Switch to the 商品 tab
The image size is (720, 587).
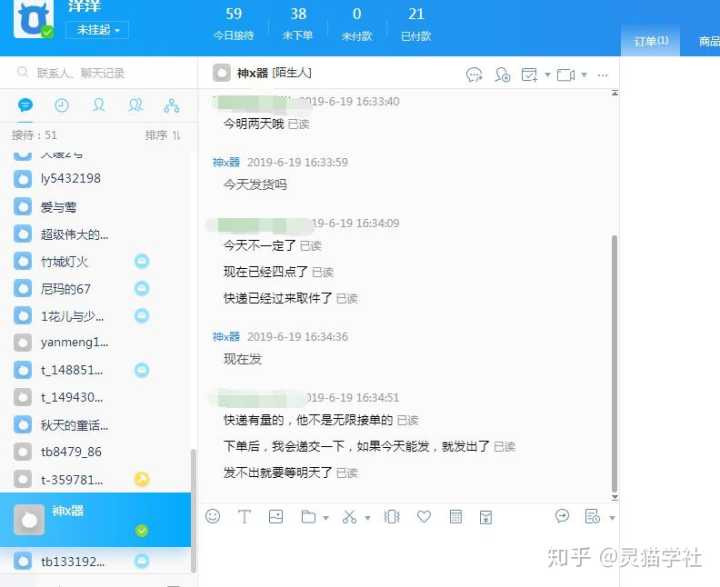tap(709, 41)
